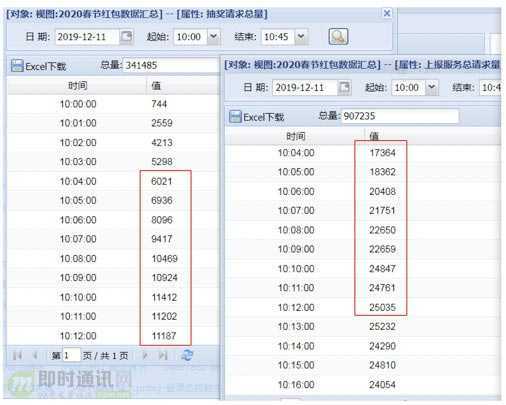Open calendar picker beside left date field
The width and height of the screenshot is (506, 405).
click(x=126, y=36)
